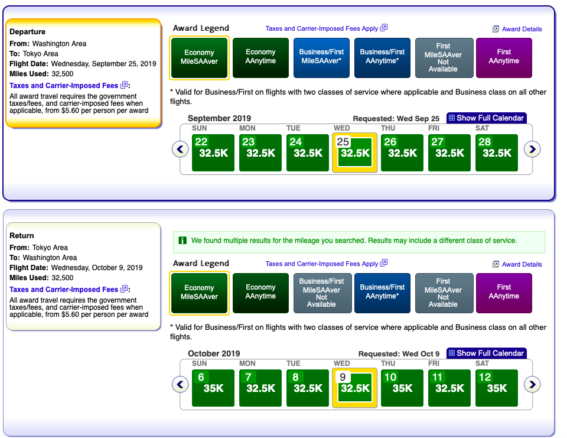
Task: Choose October 12 return date for 35K
Action: click(496, 388)
